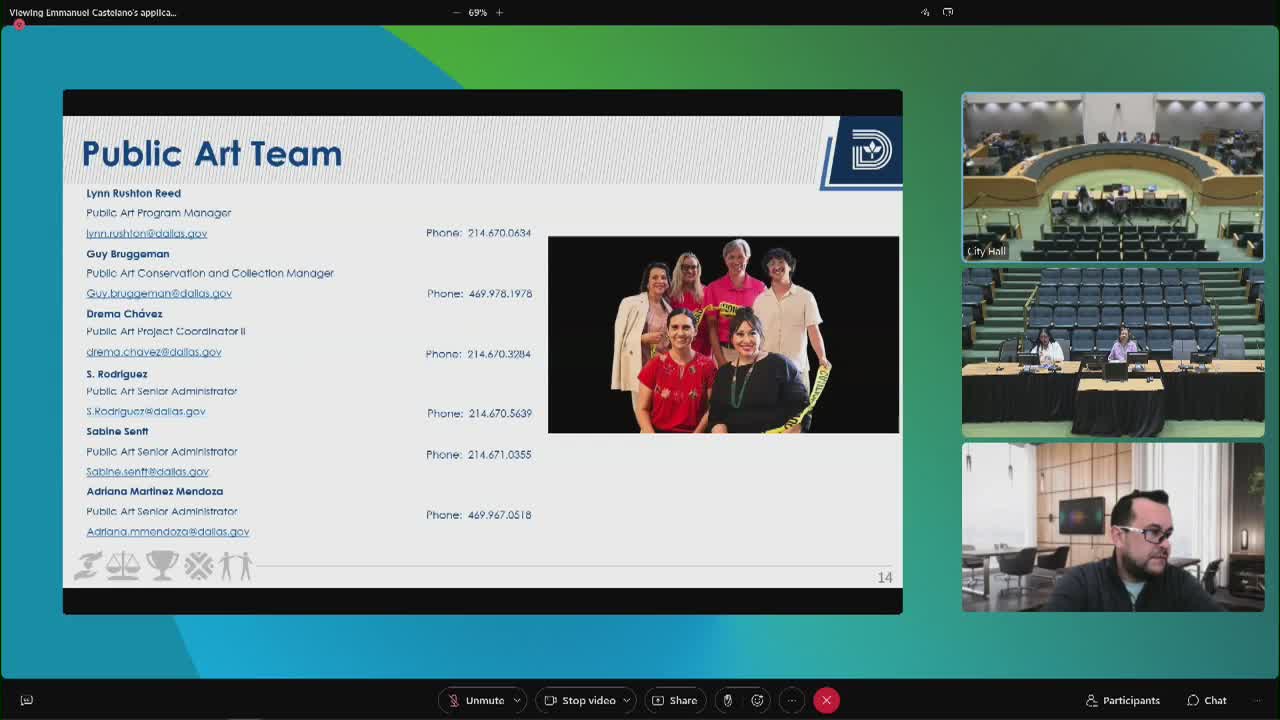Raise hand using the hand icon
The width and height of the screenshot is (1280, 720).
727,700
